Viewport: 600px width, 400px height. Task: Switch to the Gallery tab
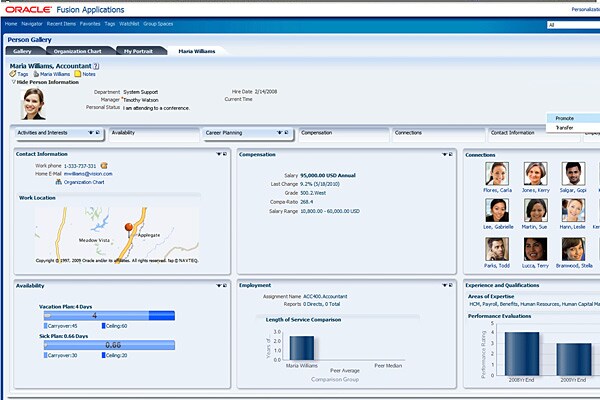tap(23, 51)
